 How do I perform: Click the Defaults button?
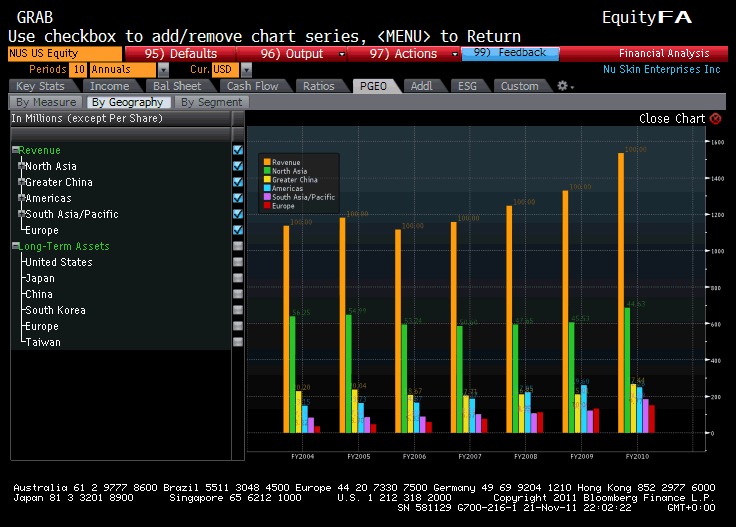click(180, 53)
